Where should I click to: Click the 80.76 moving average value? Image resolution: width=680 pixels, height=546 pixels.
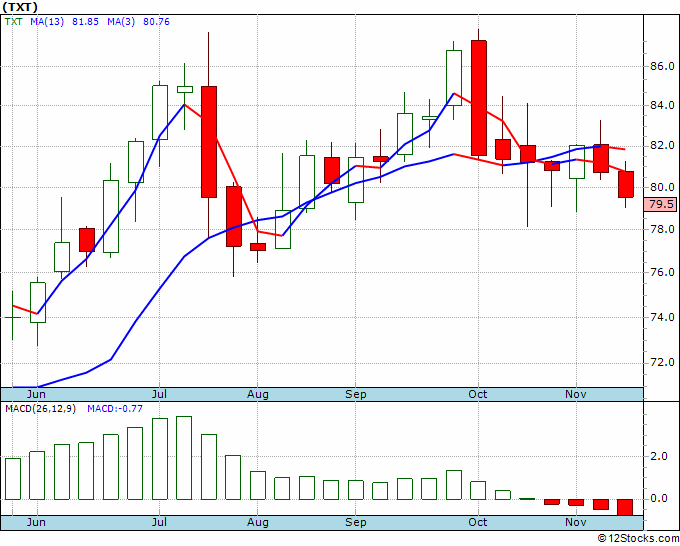point(156,21)
